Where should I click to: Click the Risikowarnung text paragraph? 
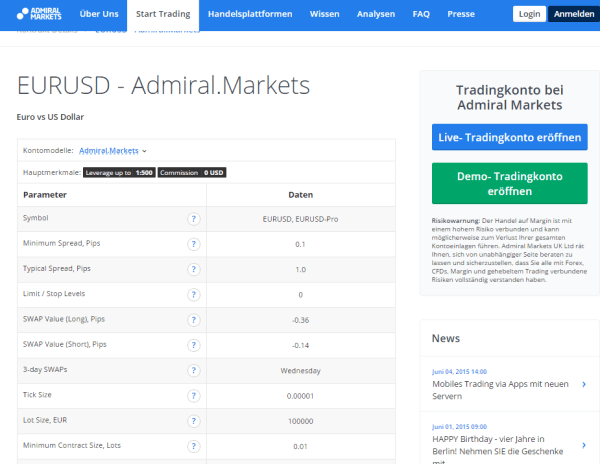click(509, 250)
